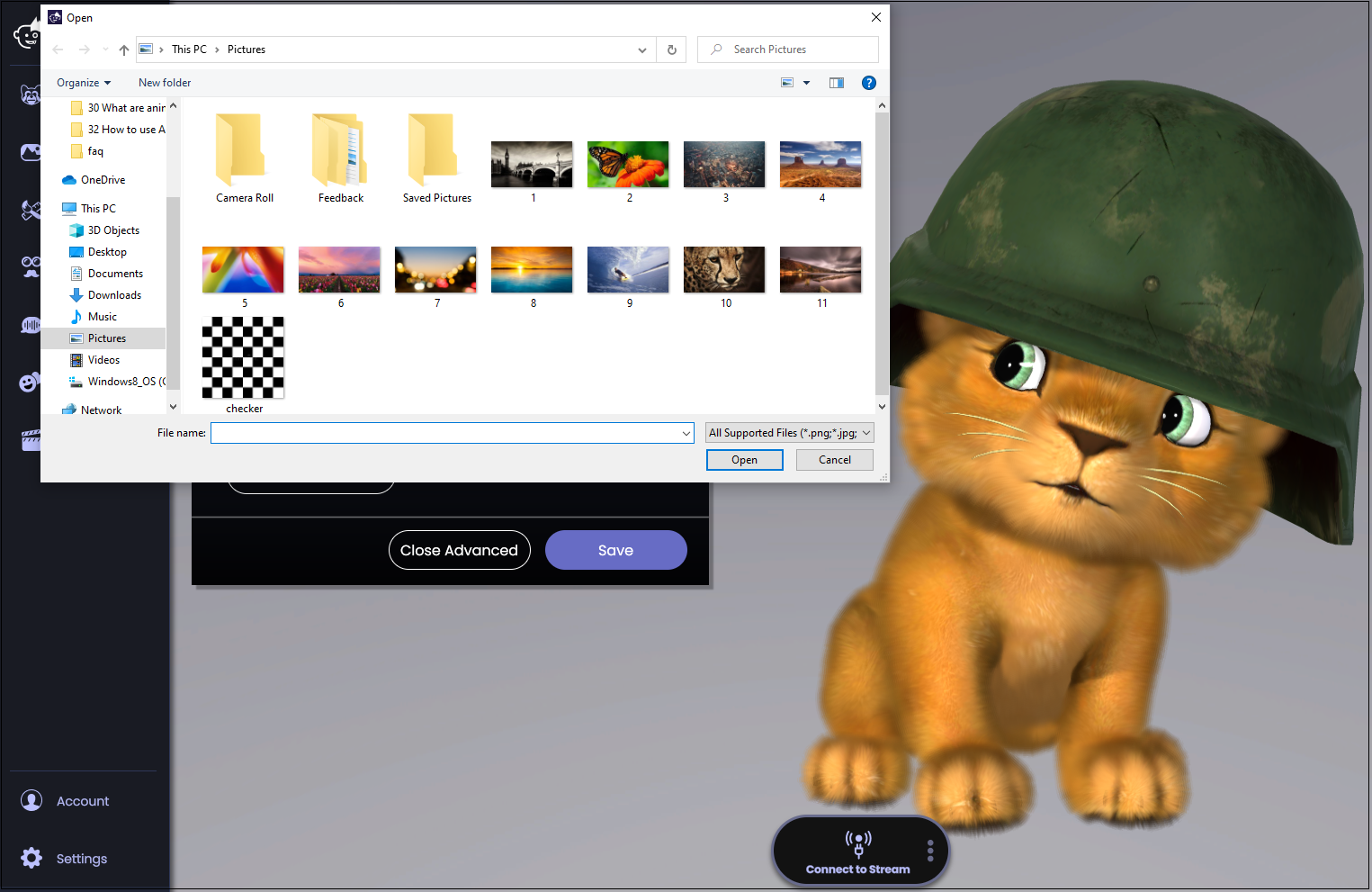
Task: Click the Animaze logo atop the sidebar
Action: (27, 34)
